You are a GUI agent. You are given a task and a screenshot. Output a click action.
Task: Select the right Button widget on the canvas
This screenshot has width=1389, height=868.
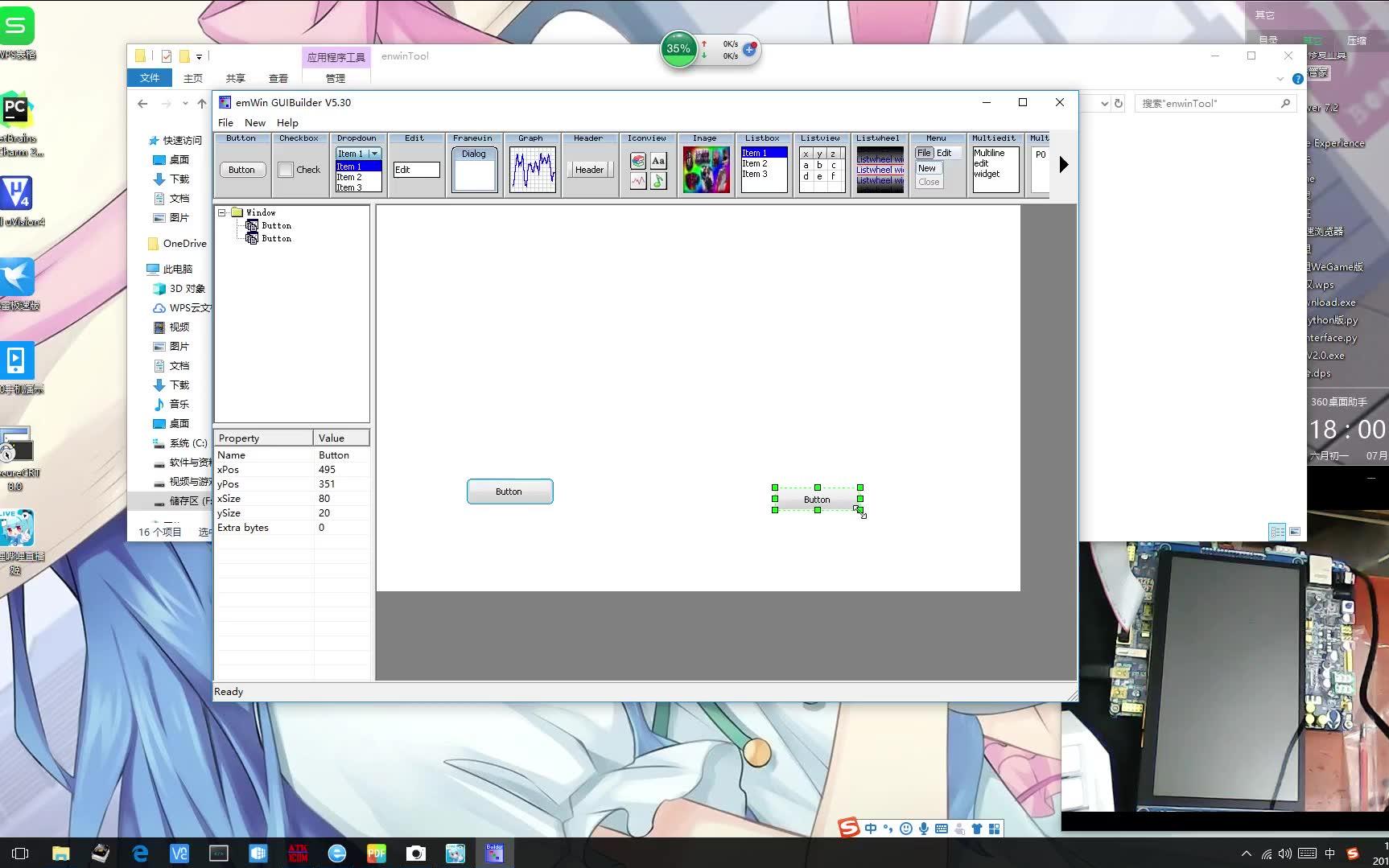817,499
